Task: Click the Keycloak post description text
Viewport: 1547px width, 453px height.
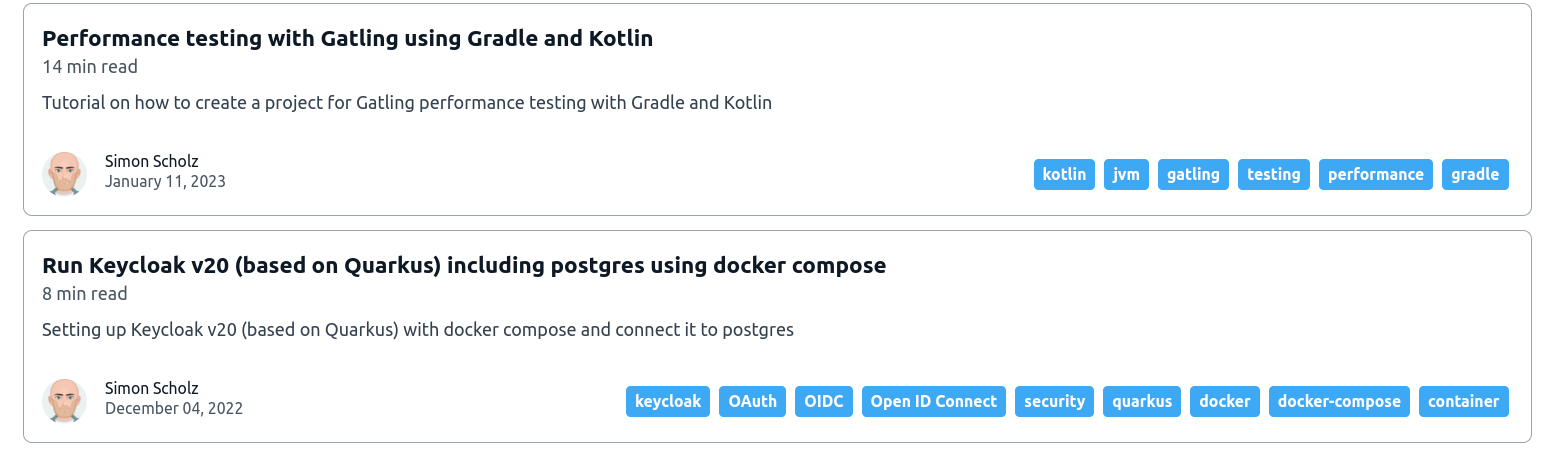Action: [x=417, y=330]
